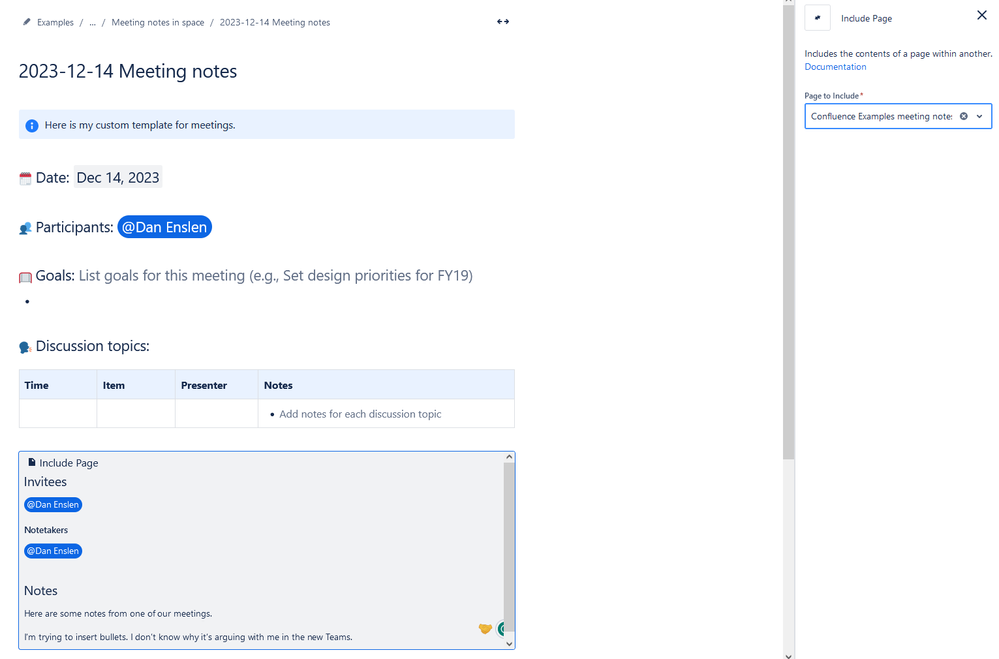Screen dimensions: 999x659
Task: Click the expand page width arrows icon
Action: pos(503,21)
